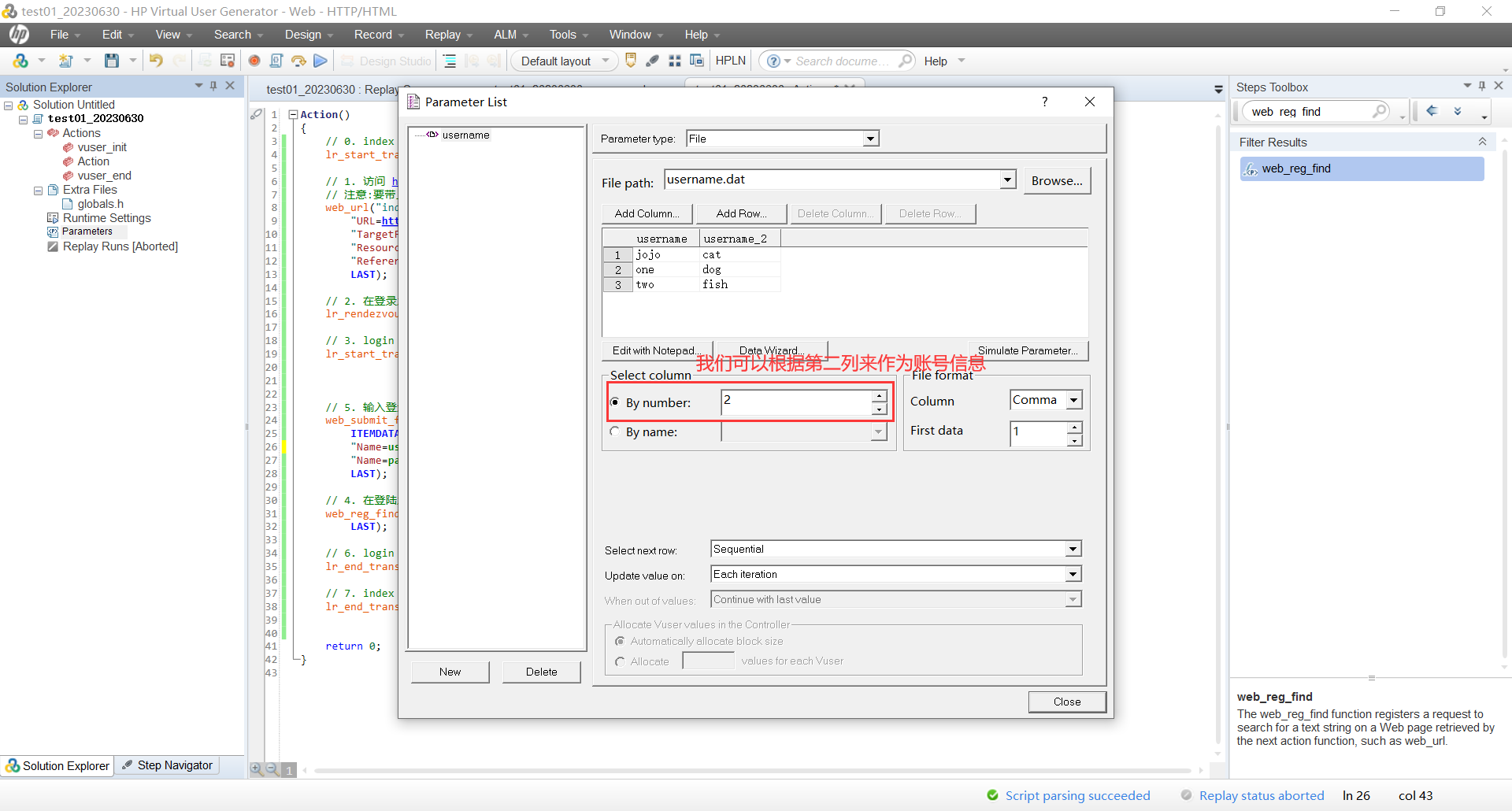This screenshot has height=811, width=1512.
Task: Click the New script toolbar icon
Action: point(66,61)
